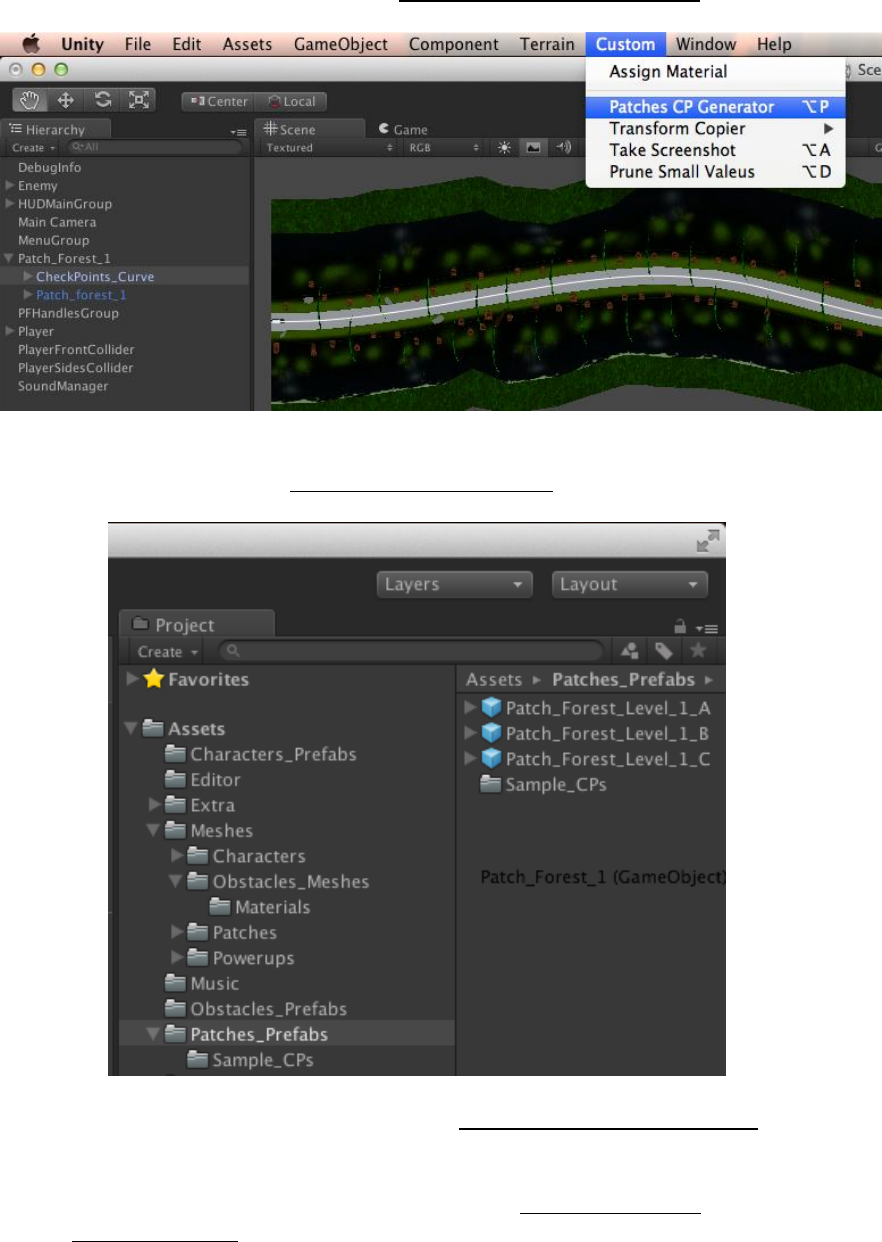Click the Project search field
The height and width of the screenshot is (1242, 882).
pos(411,652)
